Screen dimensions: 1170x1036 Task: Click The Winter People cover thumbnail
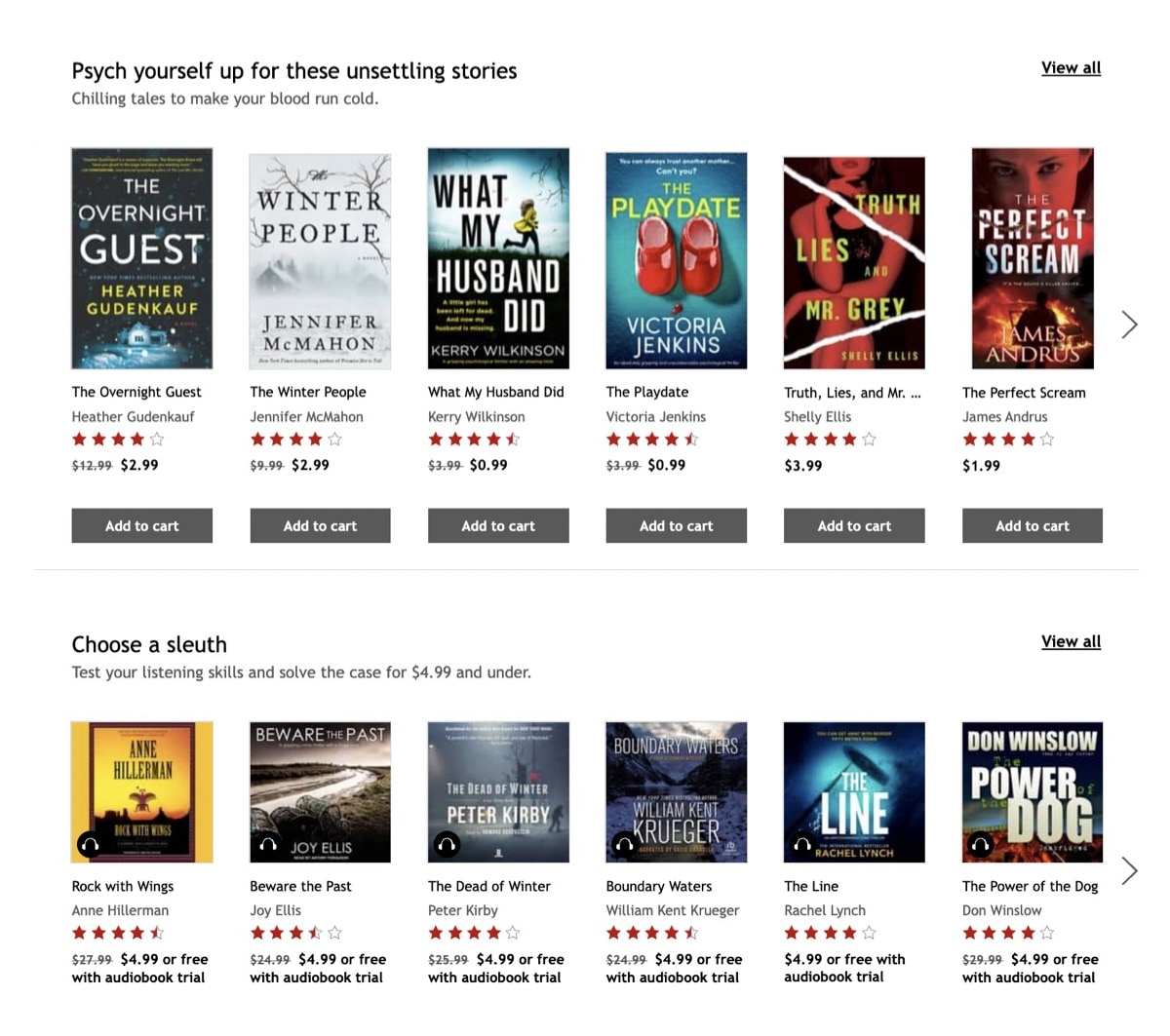(x=320, y=258)
